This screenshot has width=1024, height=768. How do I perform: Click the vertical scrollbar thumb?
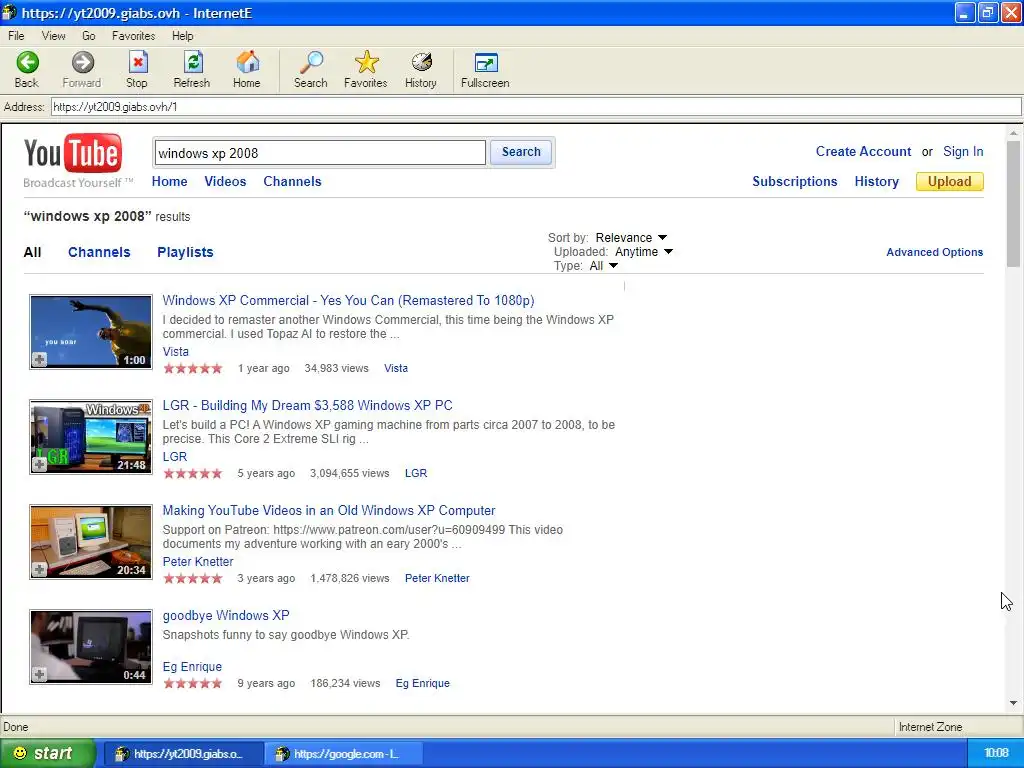click(x=1013, y=204)
